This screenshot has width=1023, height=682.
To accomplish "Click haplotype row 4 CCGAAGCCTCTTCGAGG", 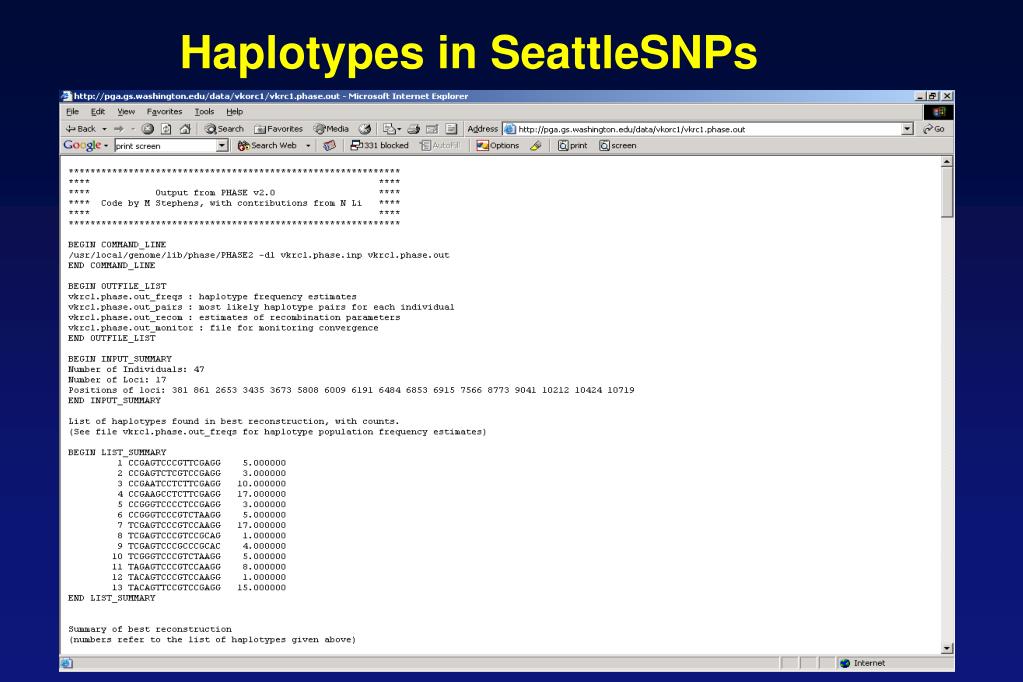I will (x=202, y=494).
